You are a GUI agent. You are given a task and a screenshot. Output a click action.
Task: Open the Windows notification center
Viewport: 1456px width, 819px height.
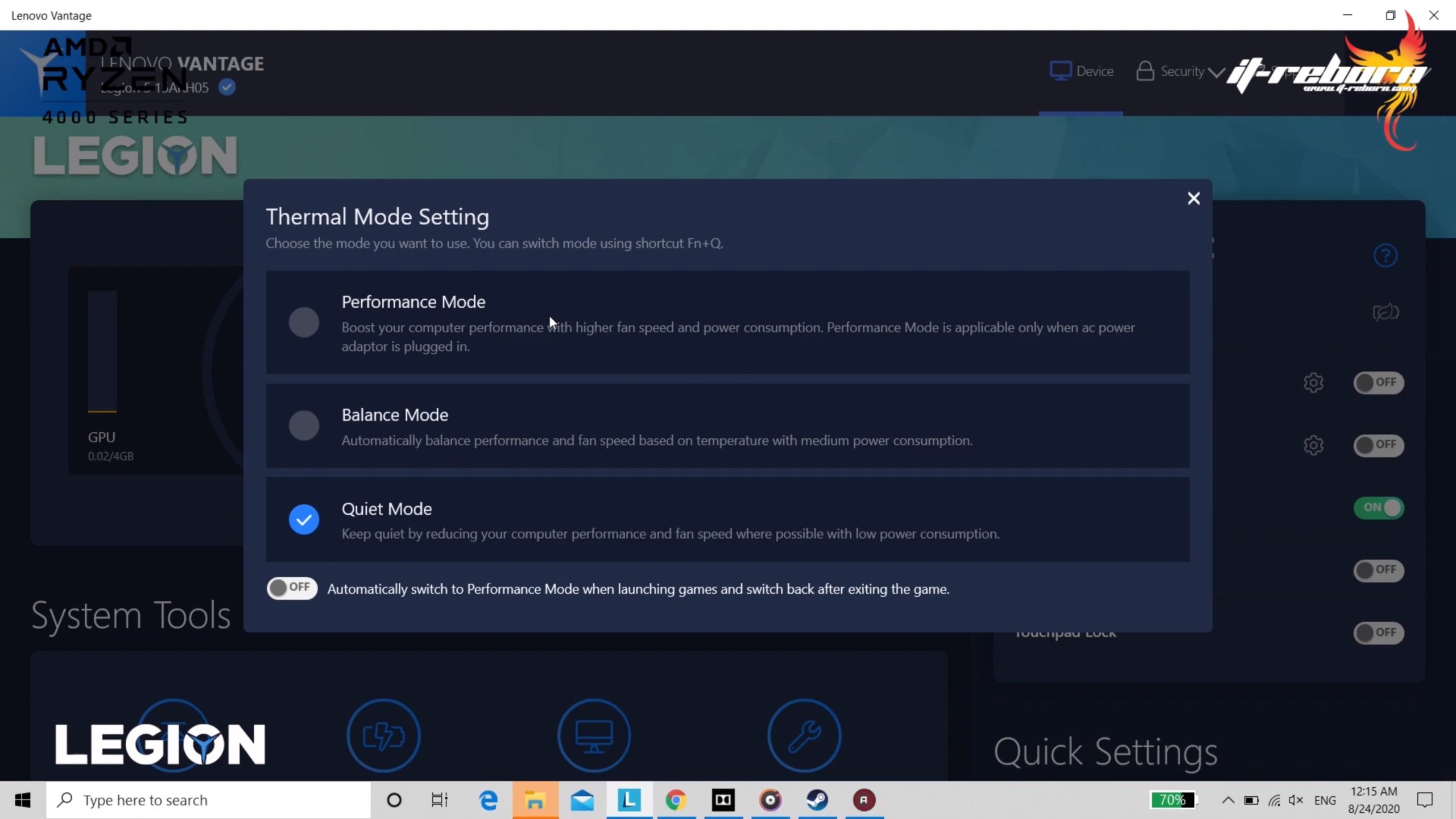[x=1424, y=800]
